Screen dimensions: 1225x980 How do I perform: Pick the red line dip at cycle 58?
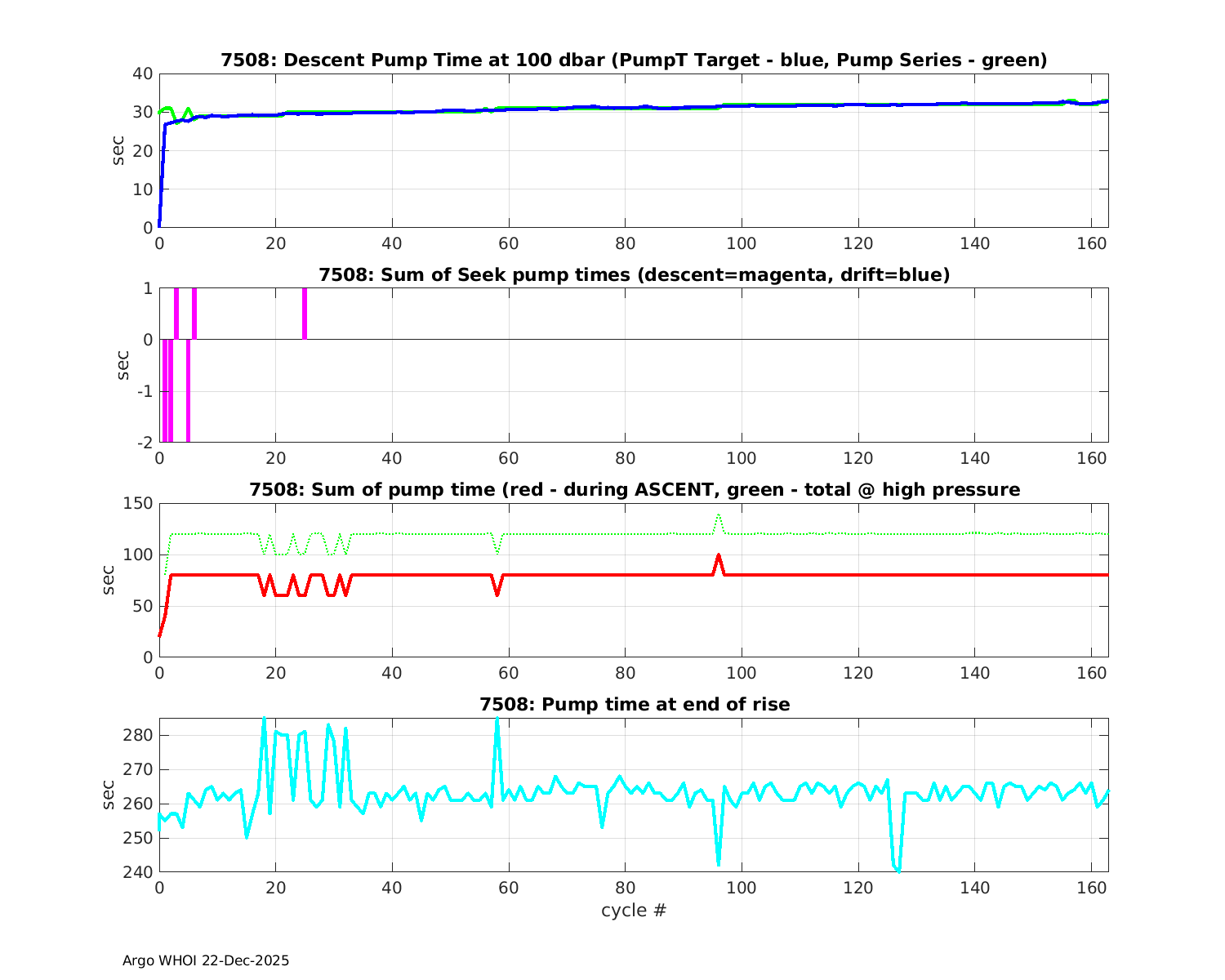coord(497,594)
